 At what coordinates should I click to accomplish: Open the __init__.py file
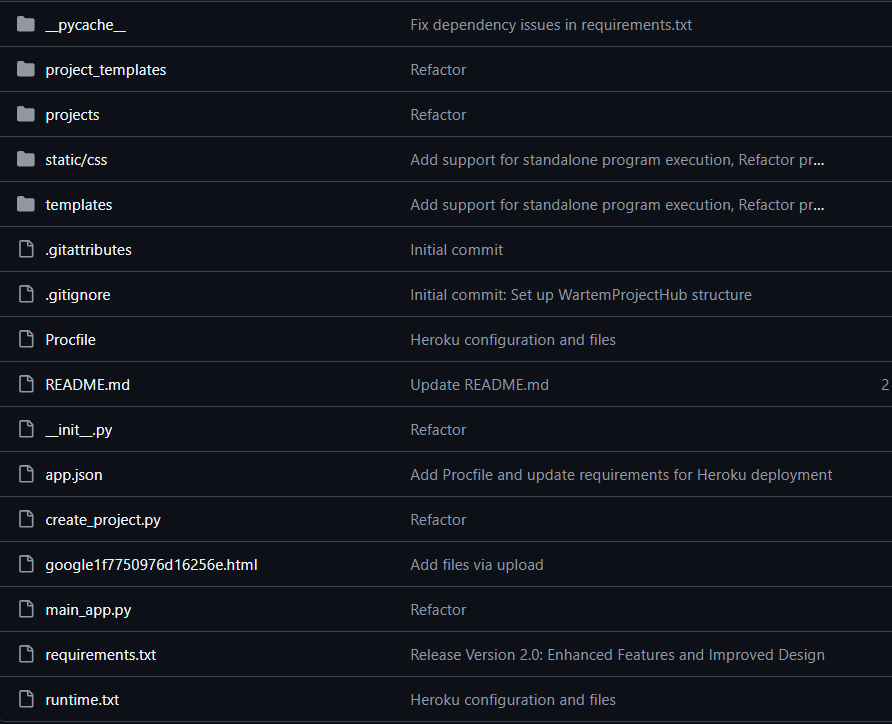coord(78,429)
